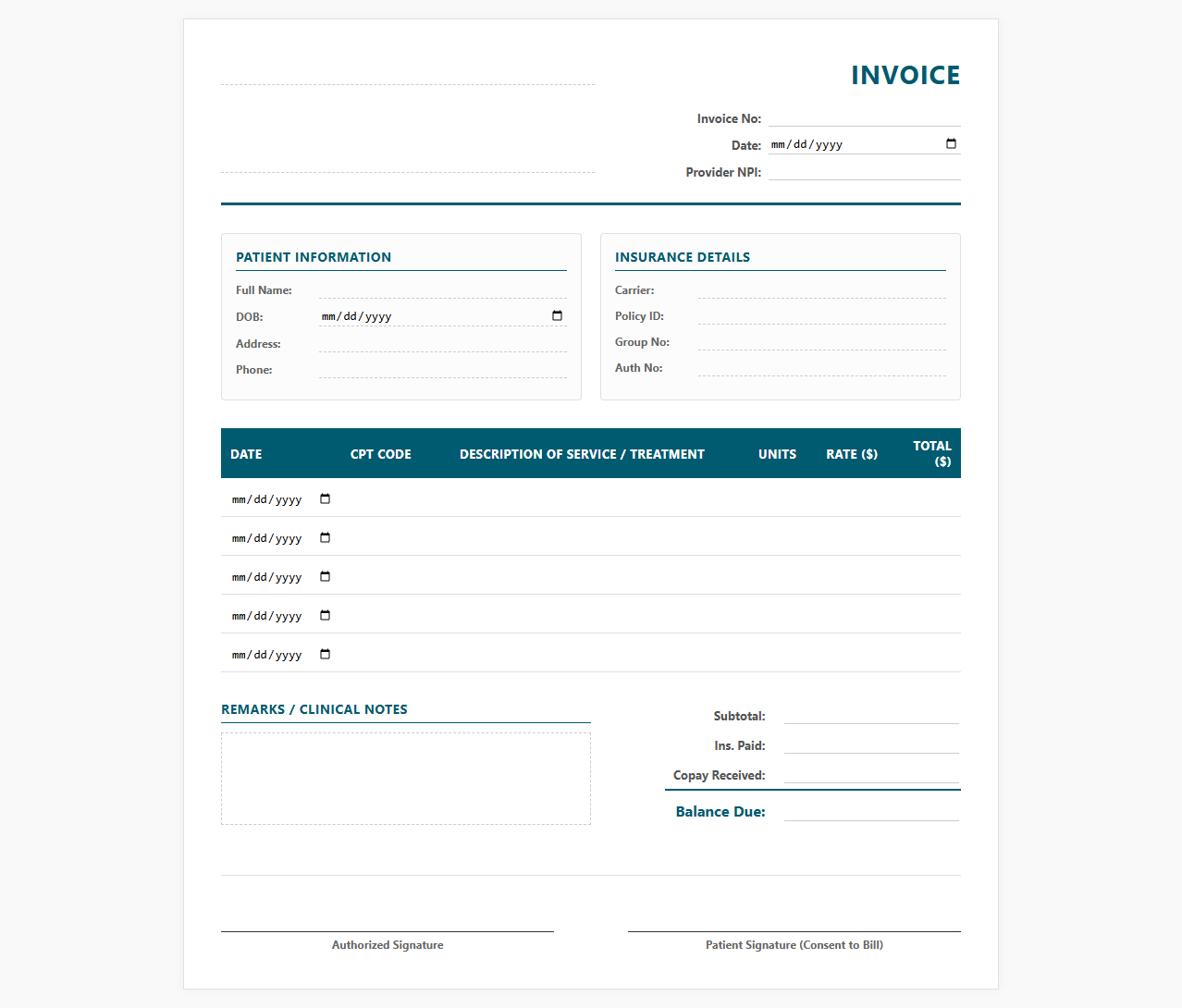Click fifth row Total cell
The width and height of the screenshot is (1182, 1008).
925,654
